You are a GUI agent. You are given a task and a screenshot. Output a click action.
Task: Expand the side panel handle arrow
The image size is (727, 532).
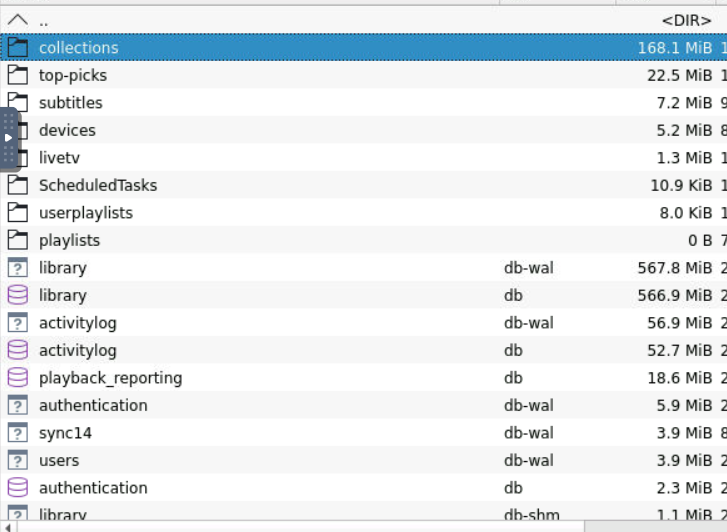(8, 138)
